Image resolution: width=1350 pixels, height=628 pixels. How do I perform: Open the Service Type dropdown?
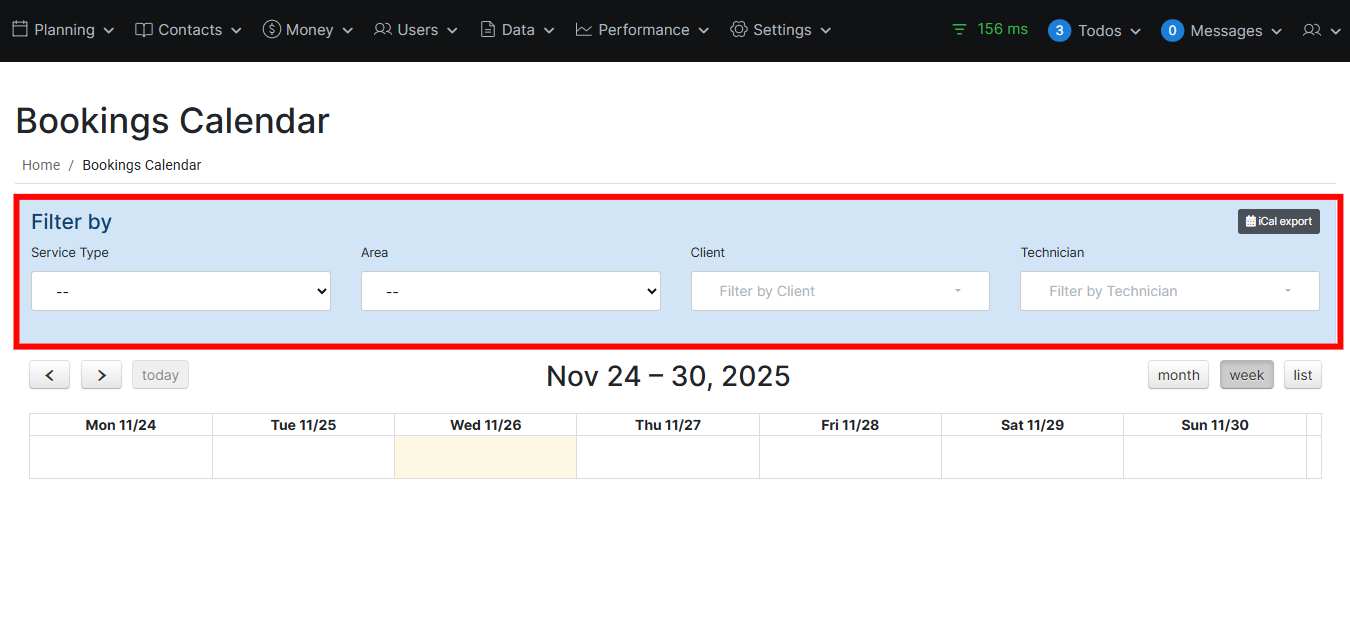pos(181,291)
